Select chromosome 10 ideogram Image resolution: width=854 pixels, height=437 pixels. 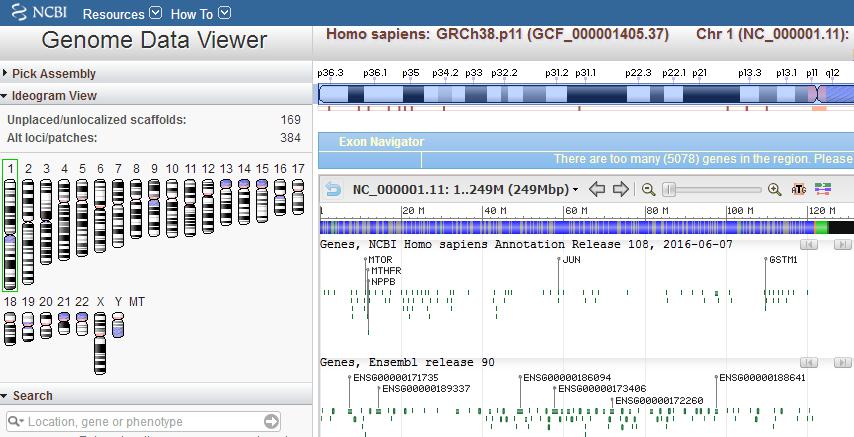click(172, 208)
